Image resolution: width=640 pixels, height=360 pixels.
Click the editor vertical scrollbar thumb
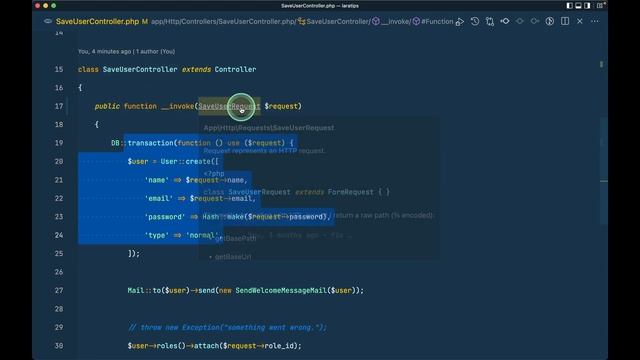tap(604, 171)
